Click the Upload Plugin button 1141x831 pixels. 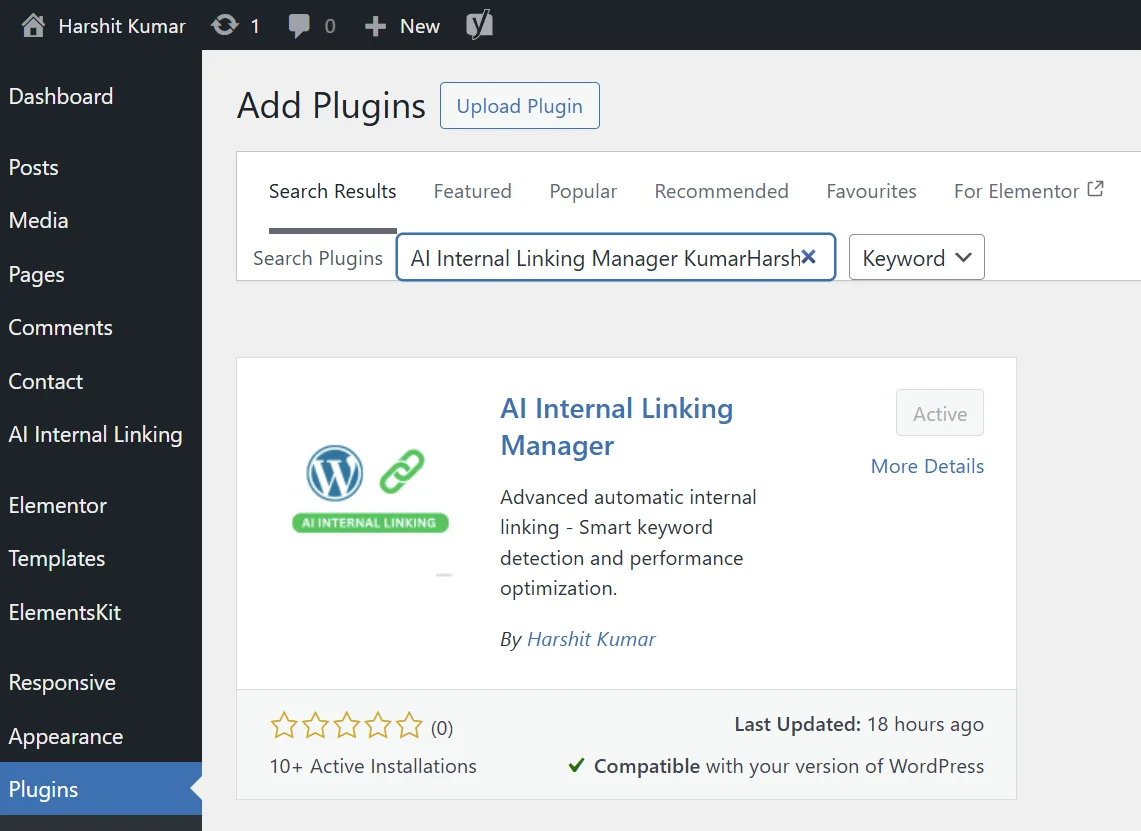(519, 105)
